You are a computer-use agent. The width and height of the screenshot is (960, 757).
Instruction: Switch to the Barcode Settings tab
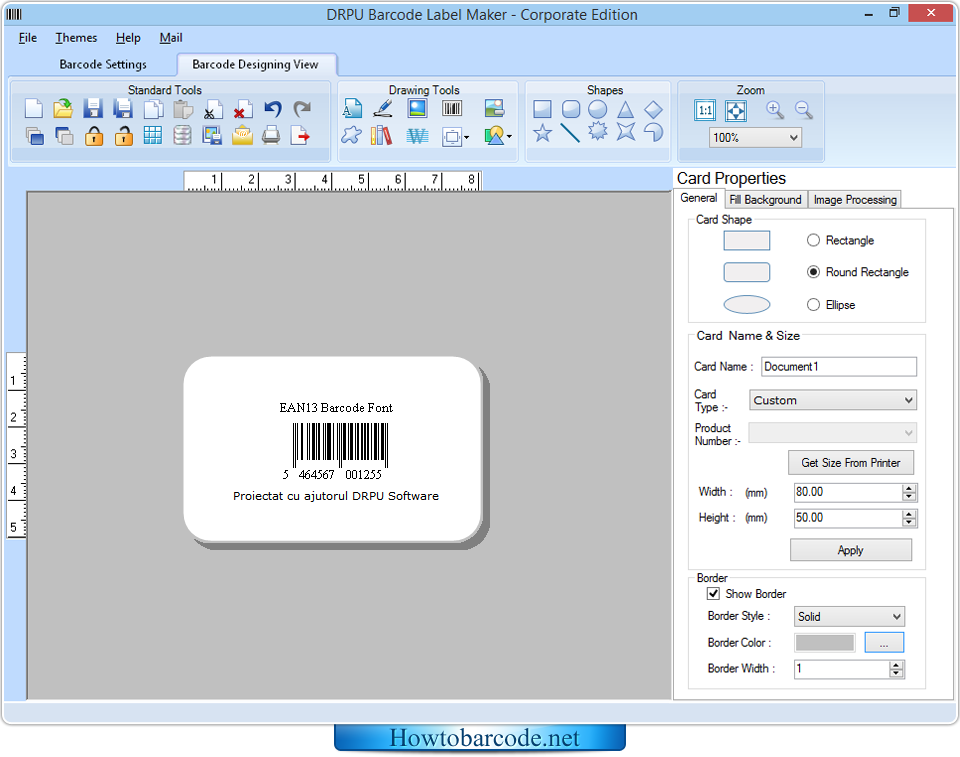(103, 64)
